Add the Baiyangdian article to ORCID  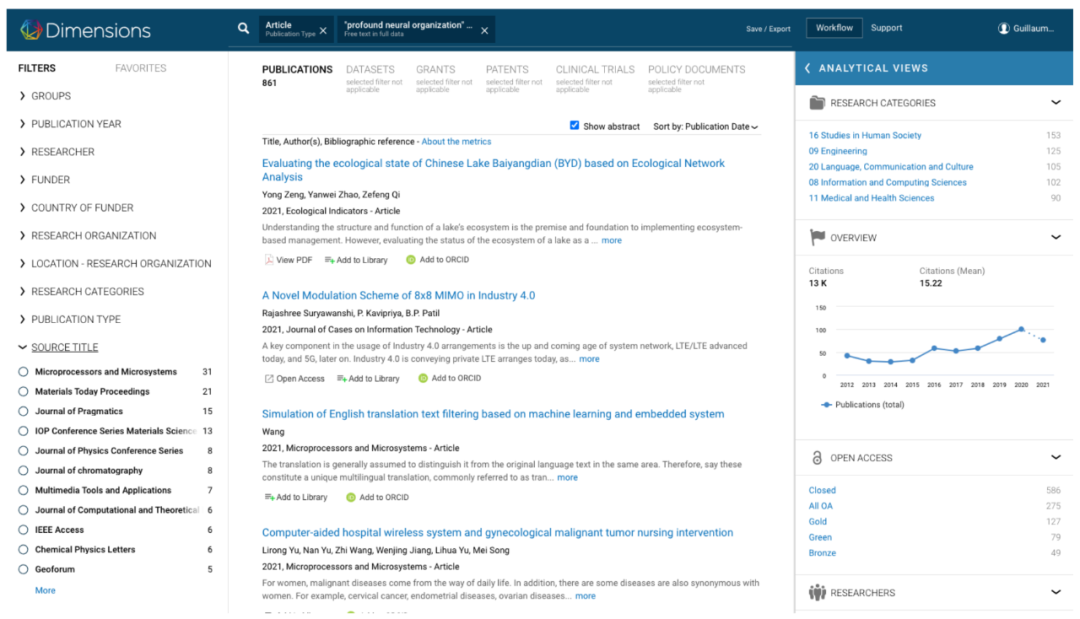click(x=438, y=260)
